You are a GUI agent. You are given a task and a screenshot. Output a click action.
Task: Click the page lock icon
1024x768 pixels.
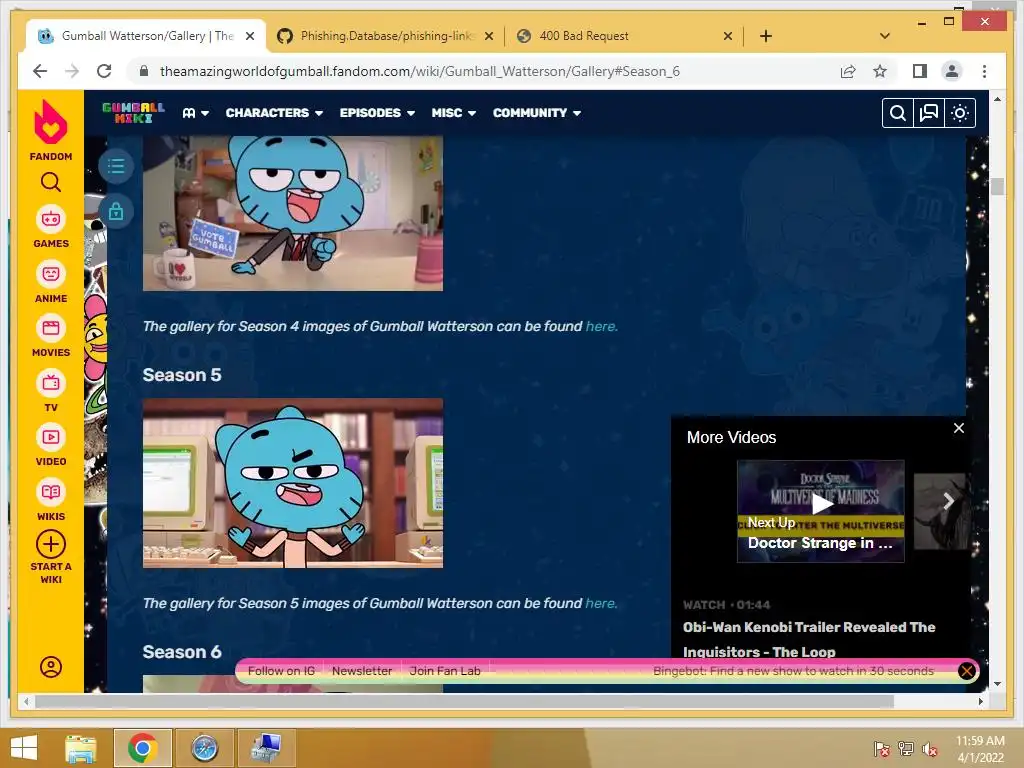(x=116, y=212)
